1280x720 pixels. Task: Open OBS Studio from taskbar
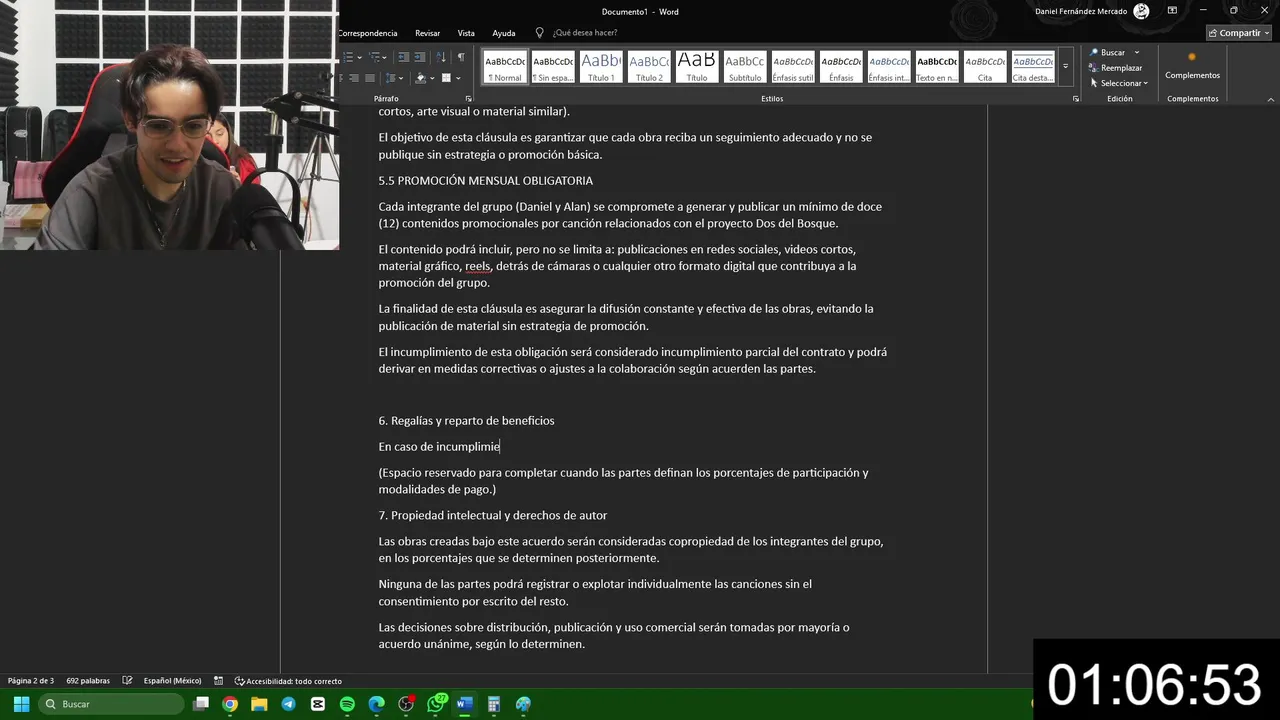click(406, 704)
